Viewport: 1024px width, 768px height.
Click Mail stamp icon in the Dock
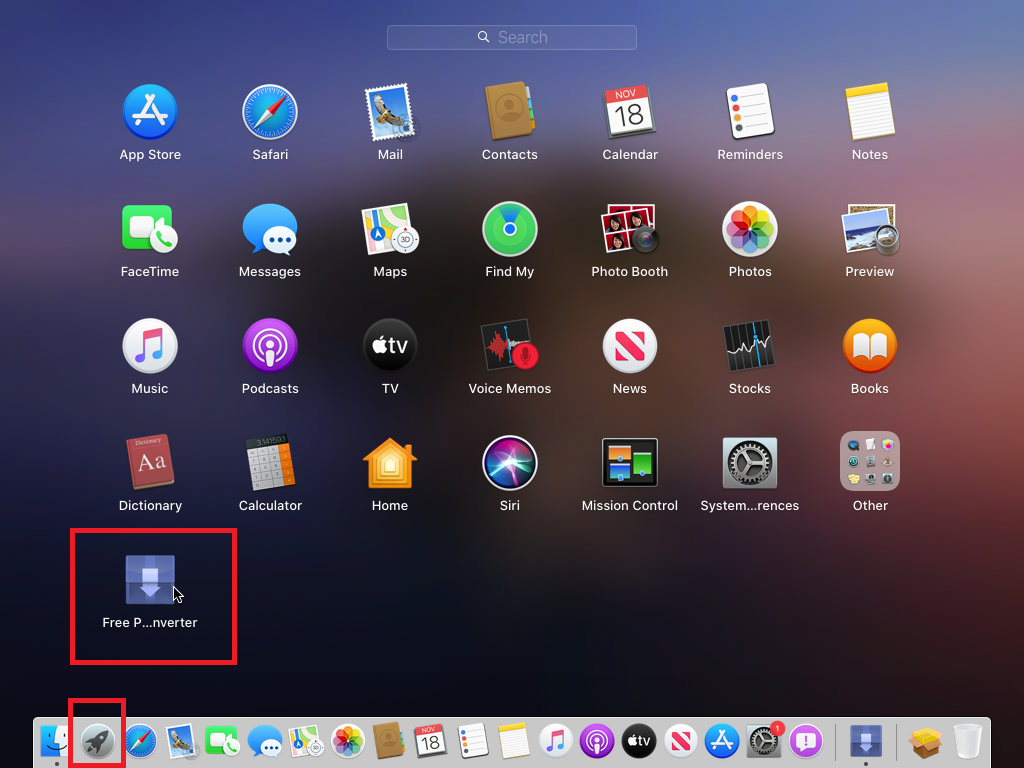point(182,742)
